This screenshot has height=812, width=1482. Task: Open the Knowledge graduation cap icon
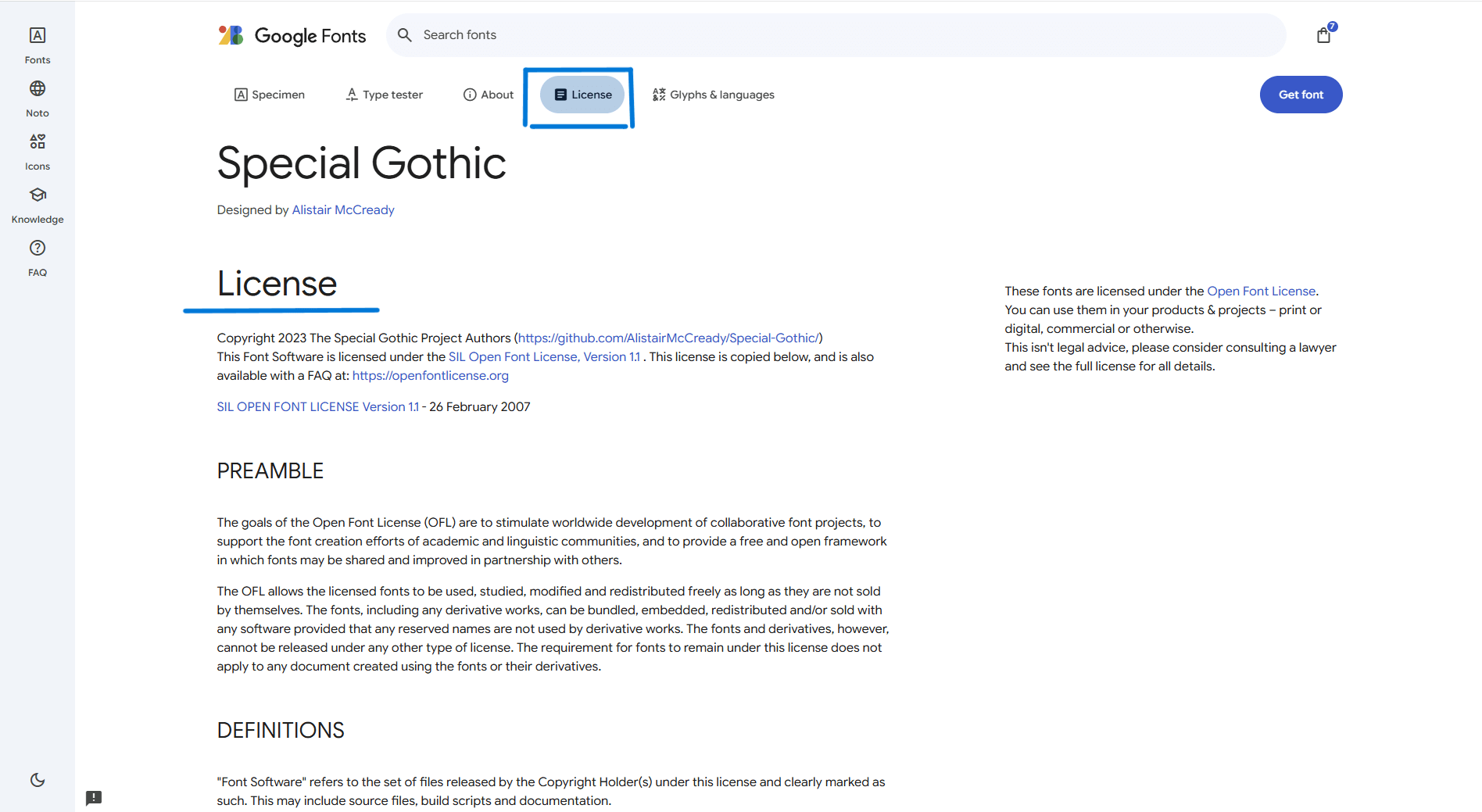(x=38, y=195)
